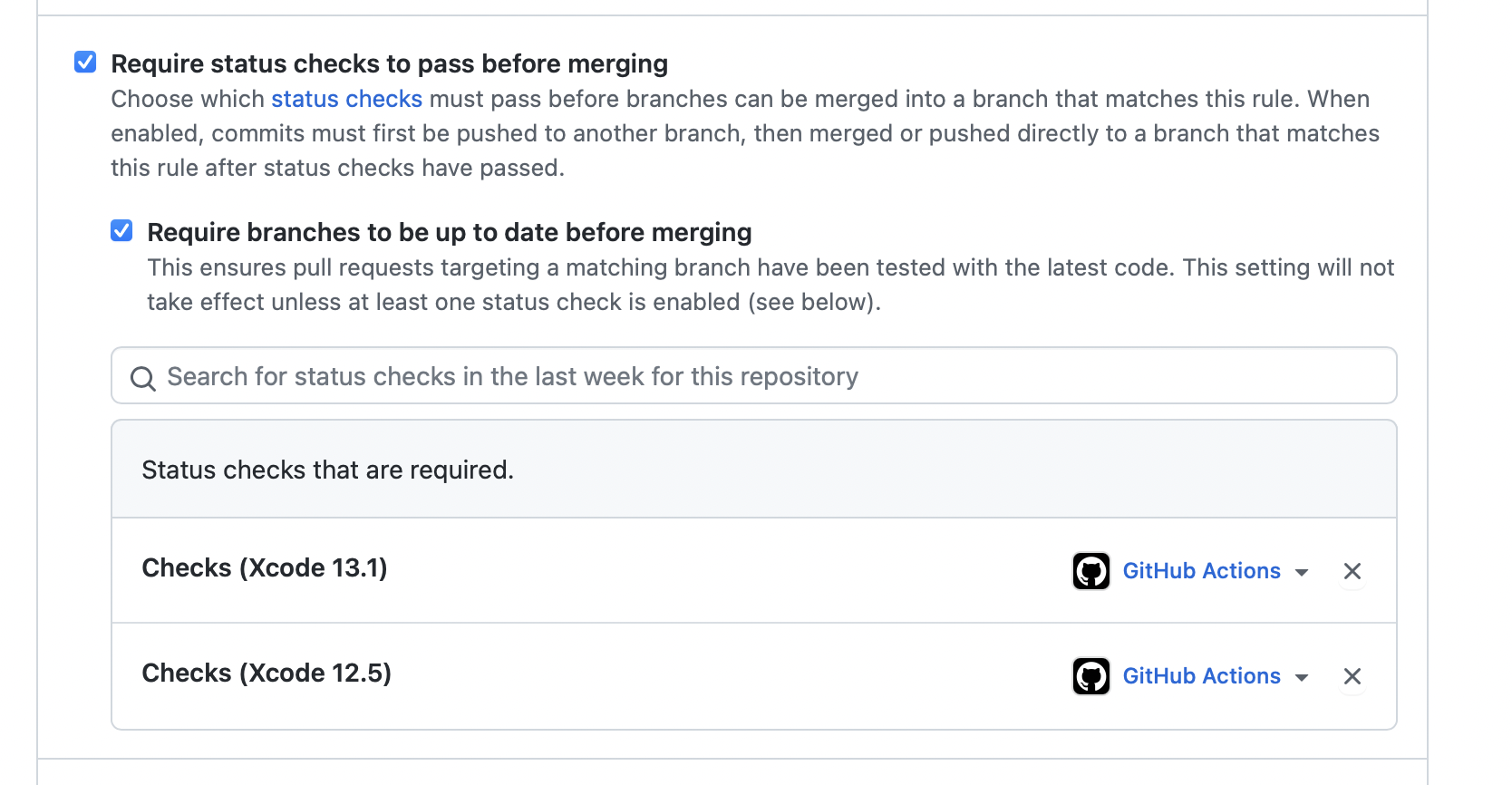The width and height of the screenshot is (1512, 785).
Task: Open GitHub Actions source menu for Xcode 12.5
Action: click(x=1201, y=676)
